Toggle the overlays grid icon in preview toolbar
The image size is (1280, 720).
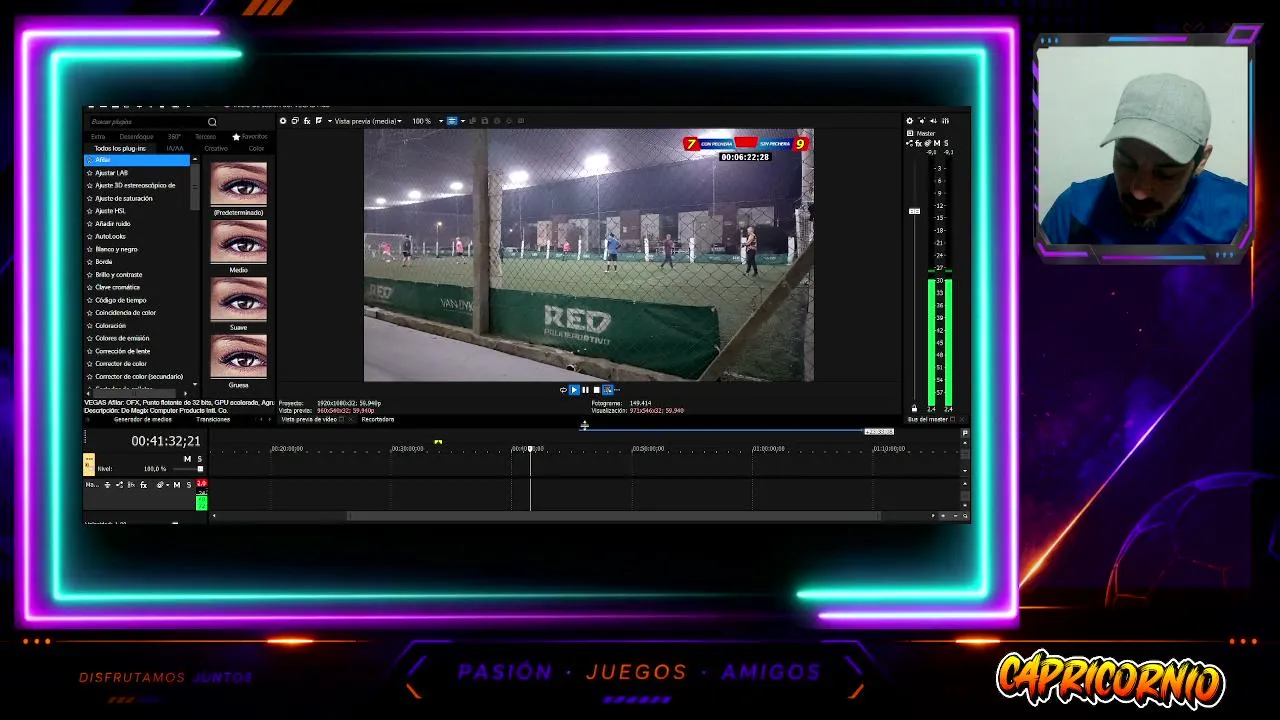coord(452,121)
